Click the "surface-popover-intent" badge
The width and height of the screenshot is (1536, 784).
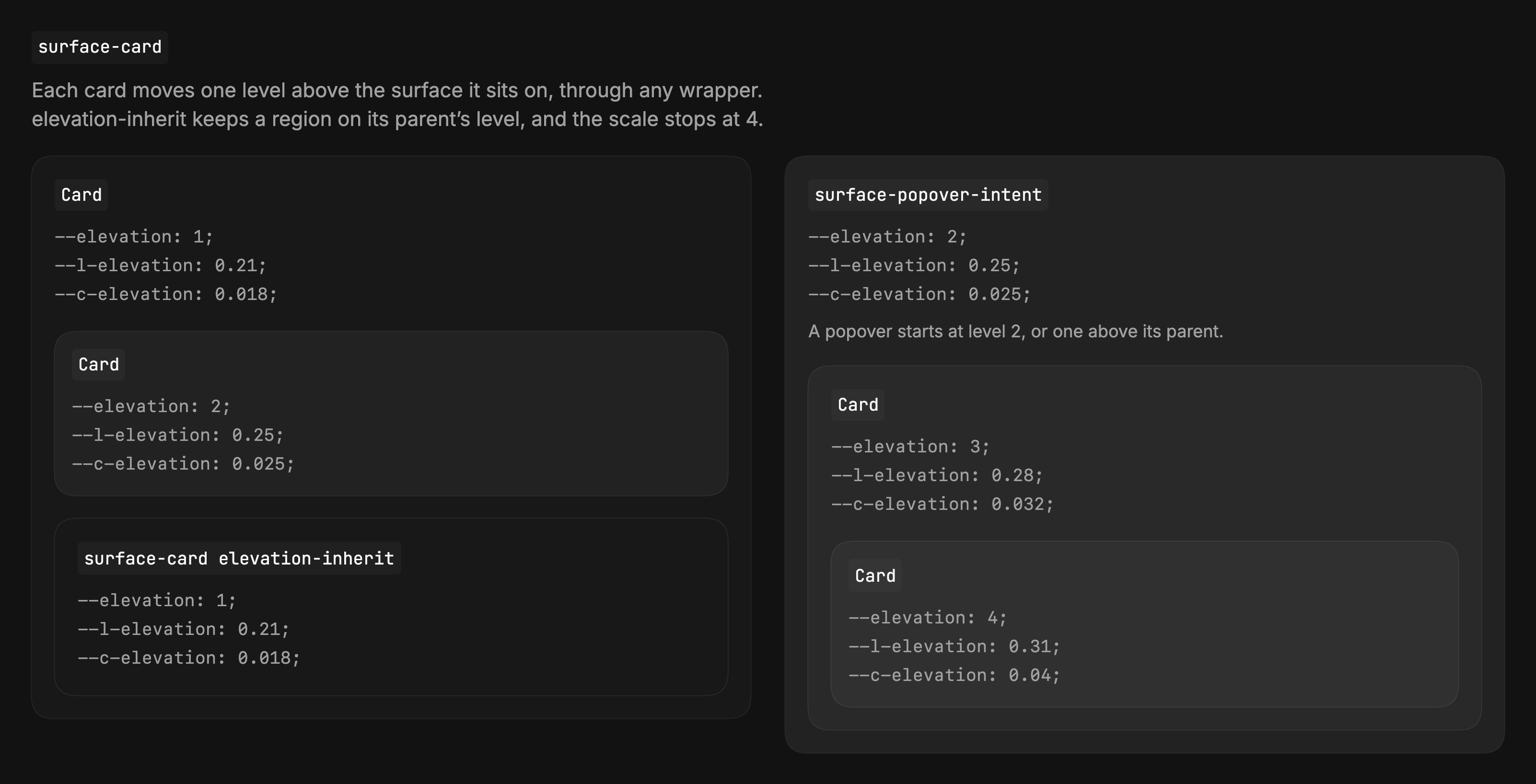click(x=928, y=195)
